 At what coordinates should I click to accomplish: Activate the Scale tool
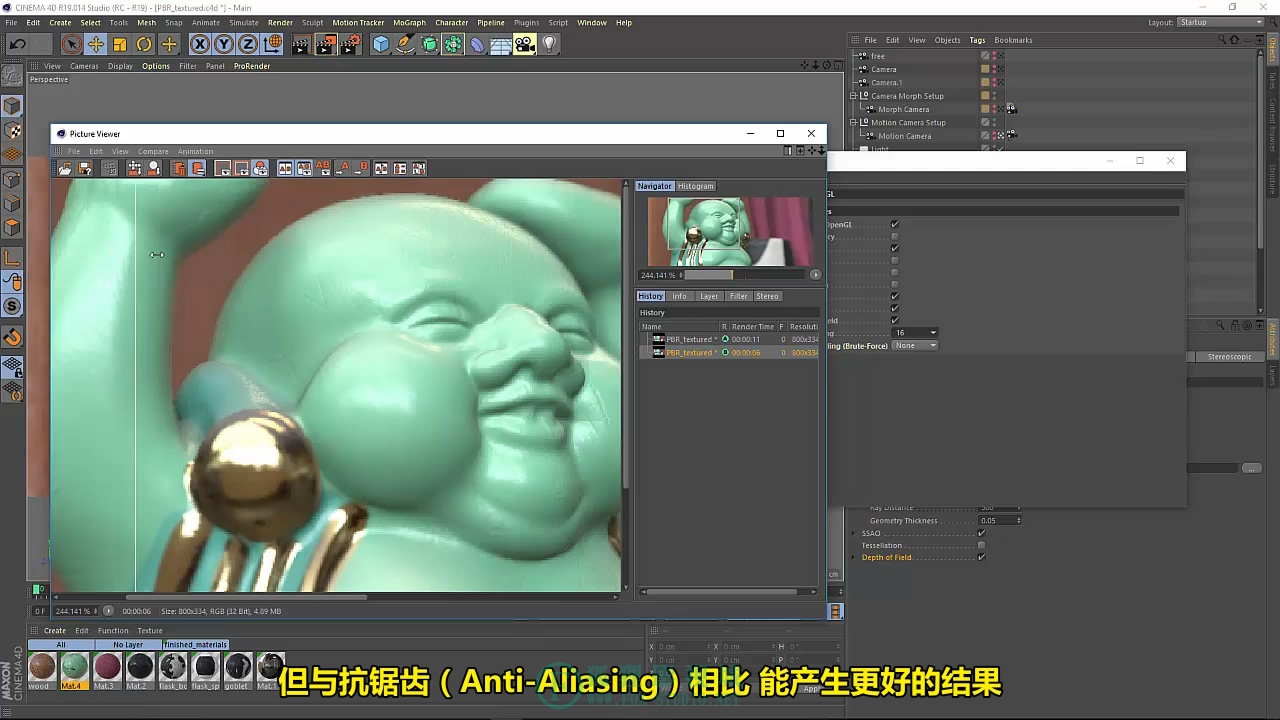click(x=120, y=44)
